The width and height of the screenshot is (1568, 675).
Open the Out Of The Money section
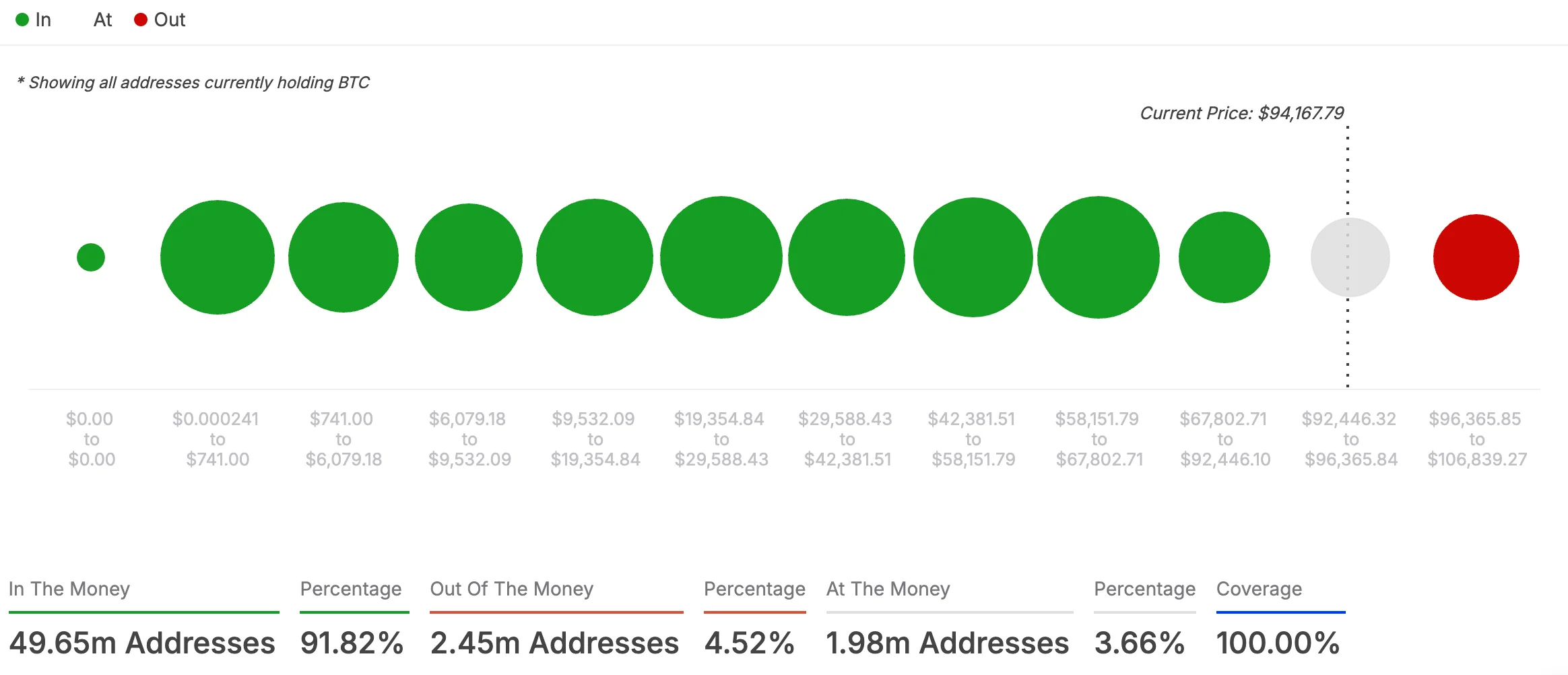[511, 589]
